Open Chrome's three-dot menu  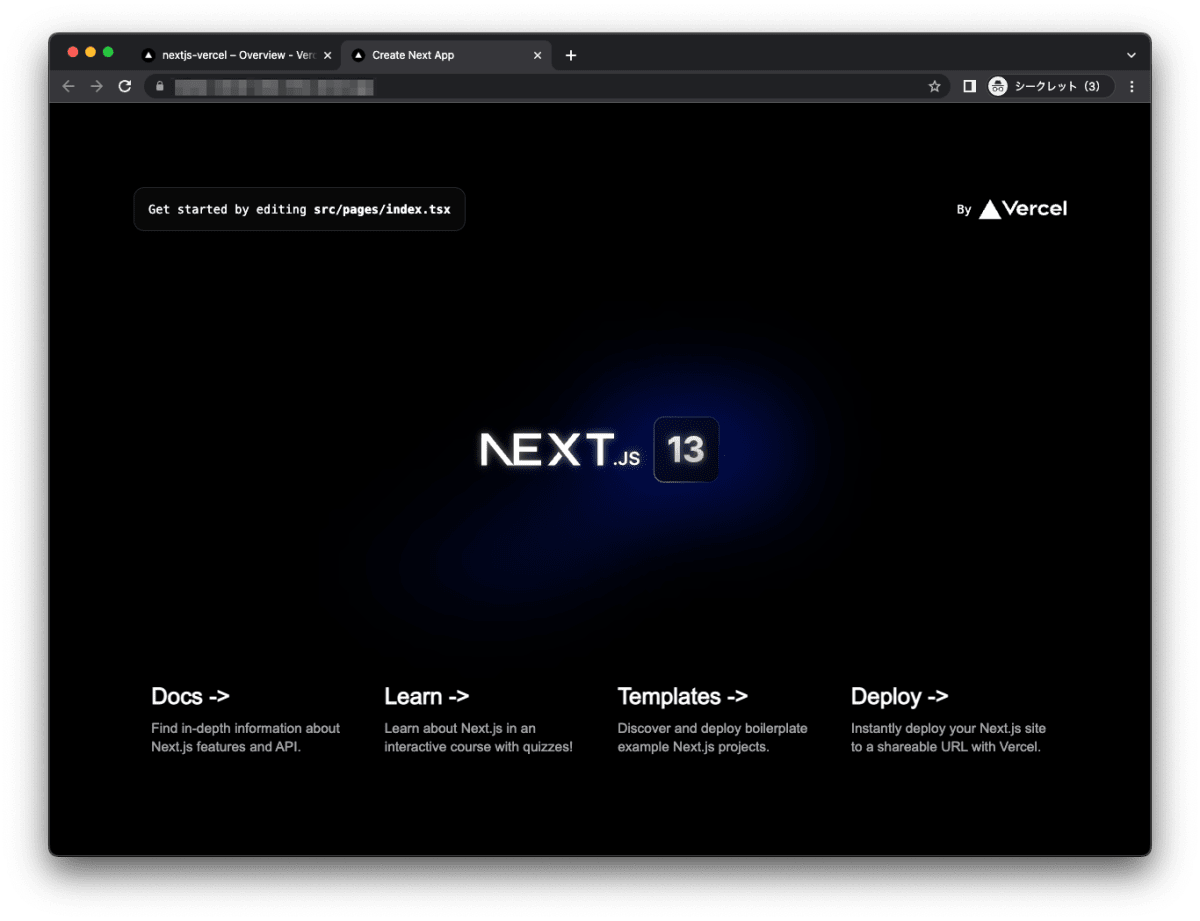(x=1131, y=86)
